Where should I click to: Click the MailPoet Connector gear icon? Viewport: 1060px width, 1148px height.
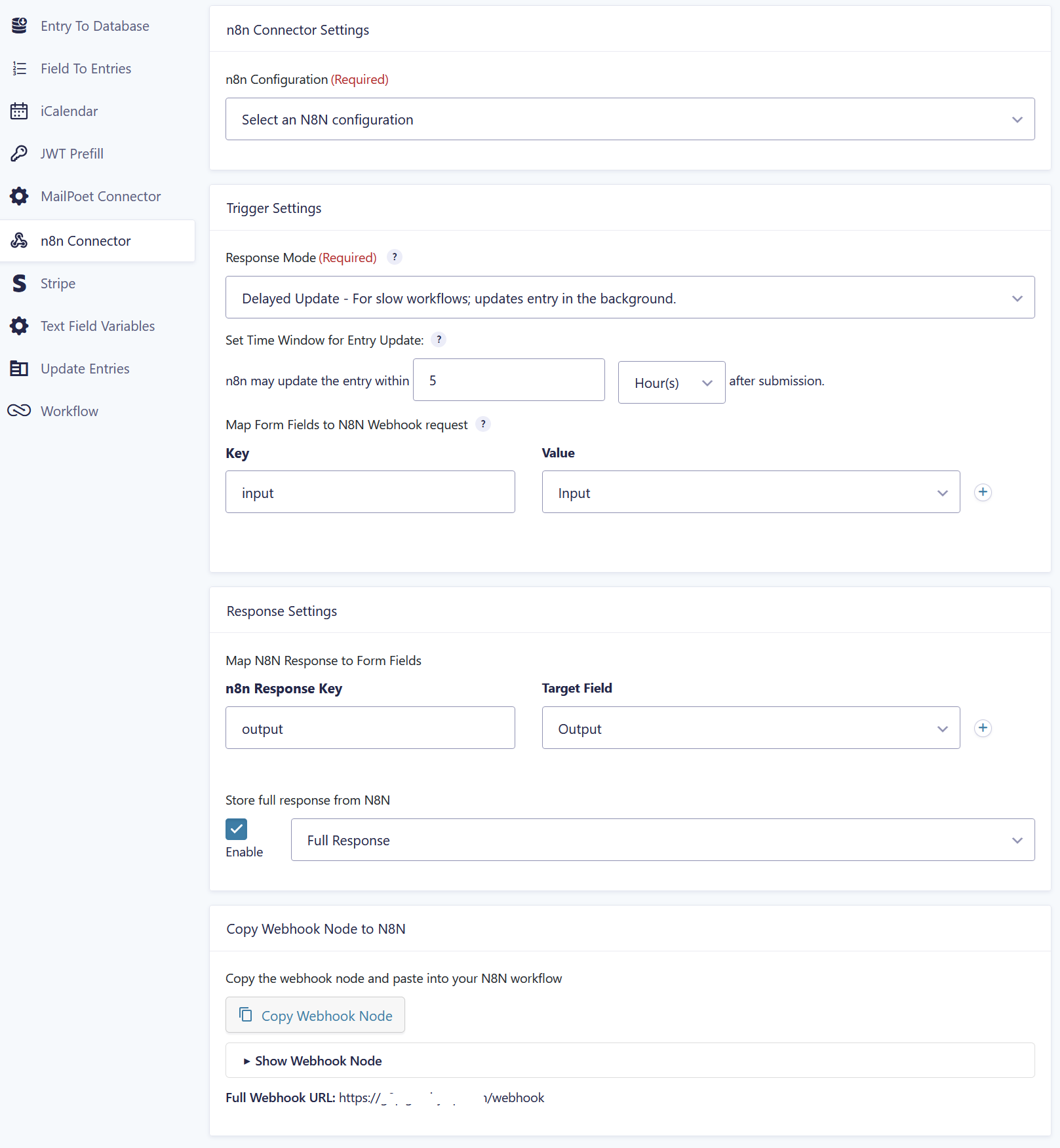19,196
